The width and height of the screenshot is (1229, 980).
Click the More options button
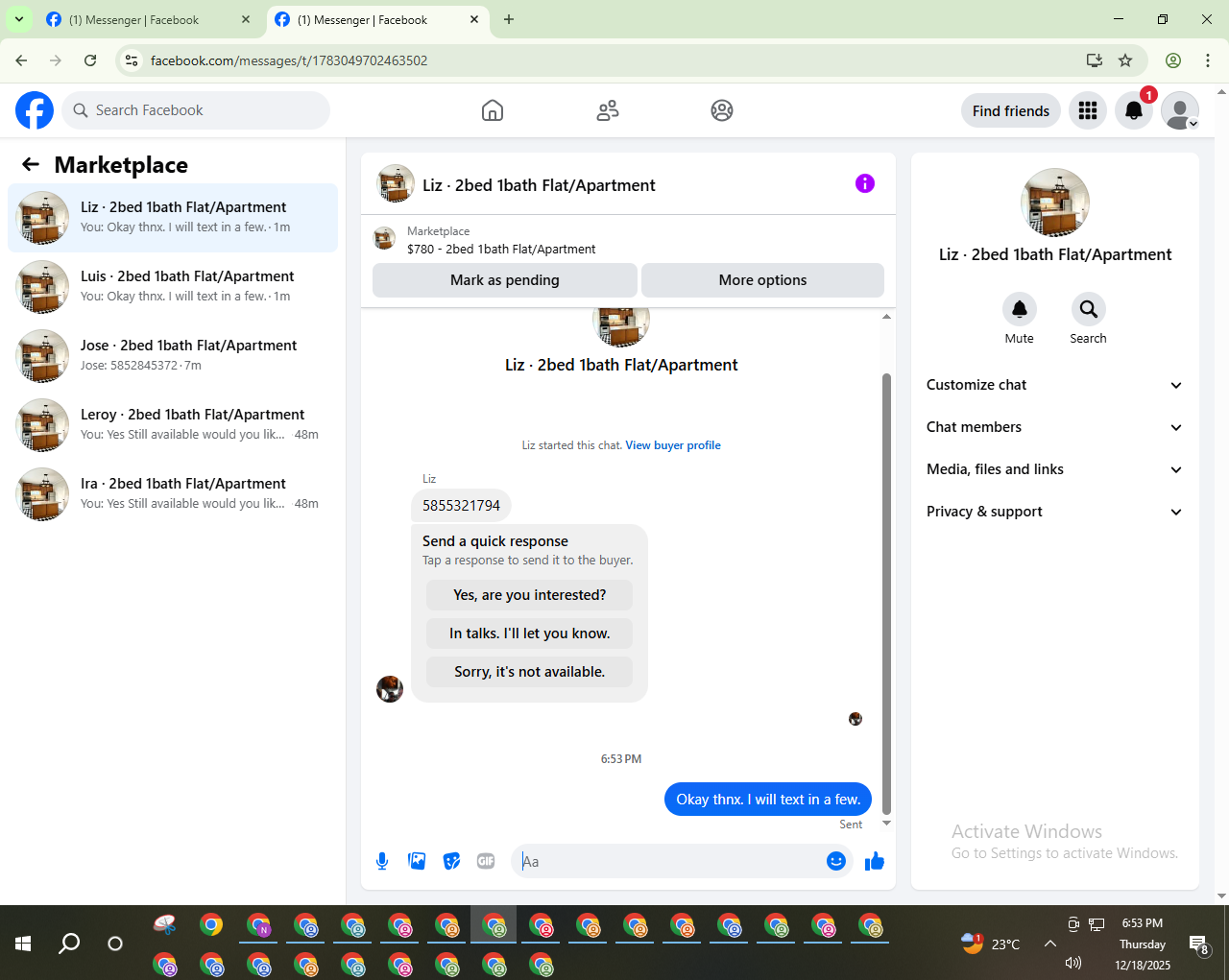(x=762, y=280)
